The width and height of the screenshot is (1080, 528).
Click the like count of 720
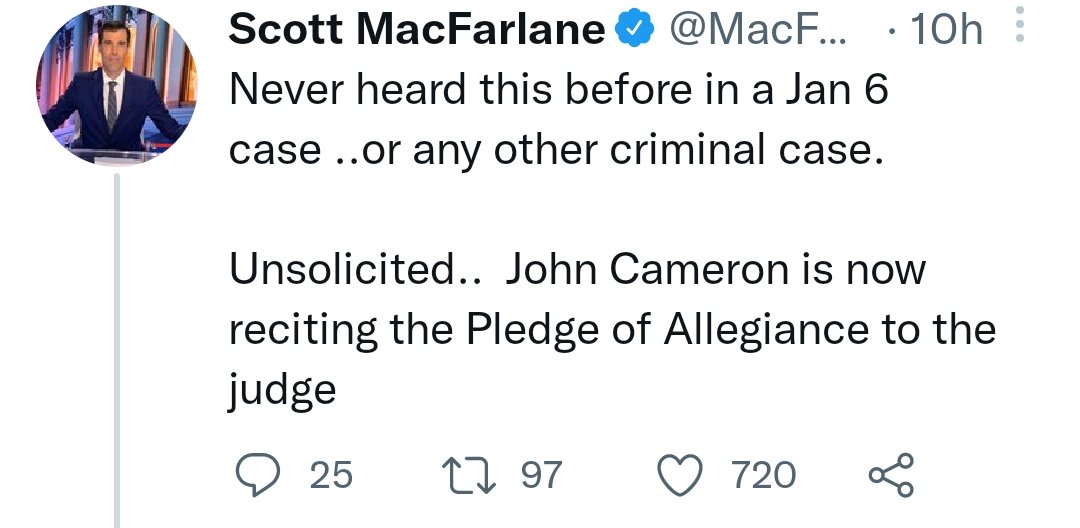(764, 474)
